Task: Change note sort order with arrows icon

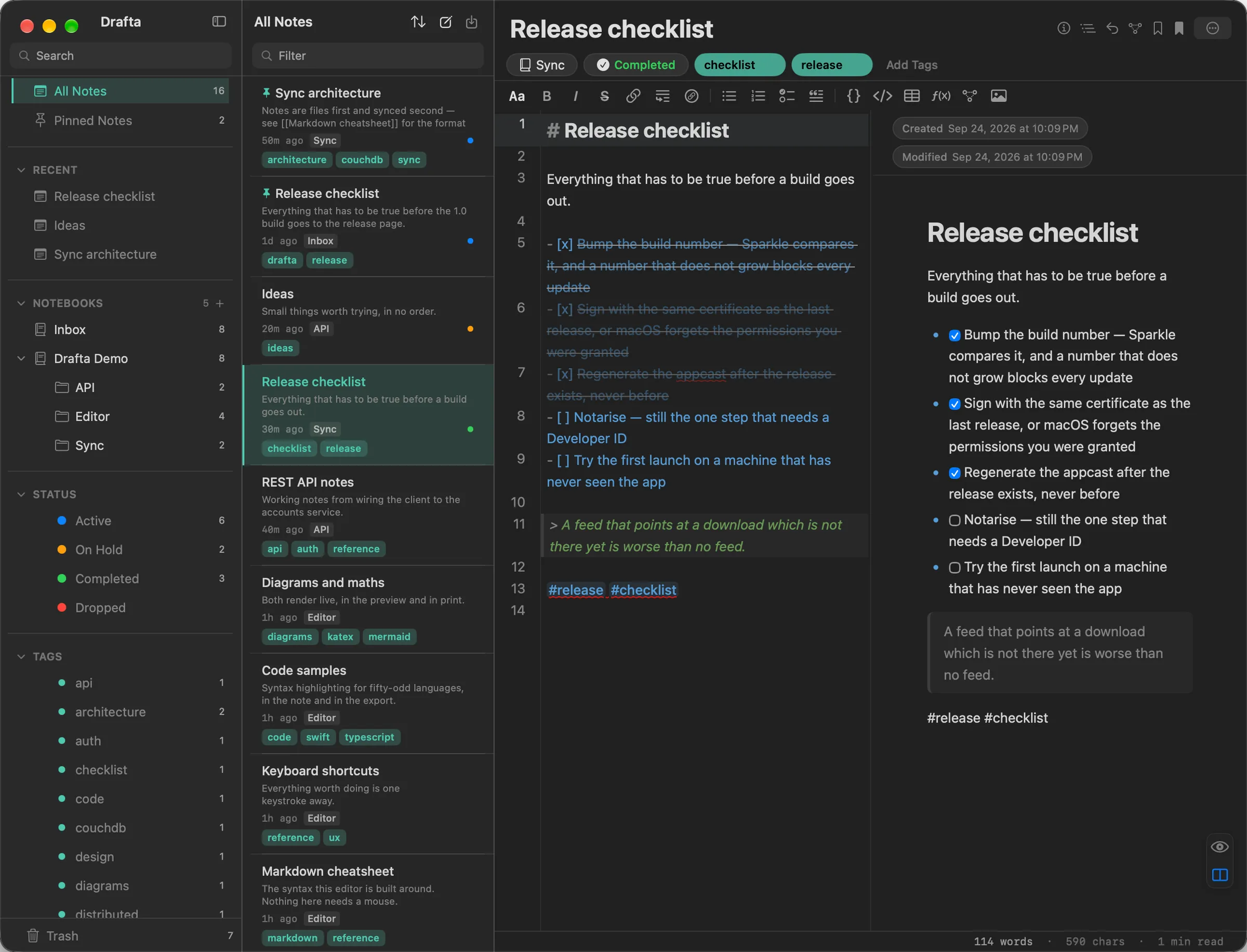Action: (x=418, y=22)
